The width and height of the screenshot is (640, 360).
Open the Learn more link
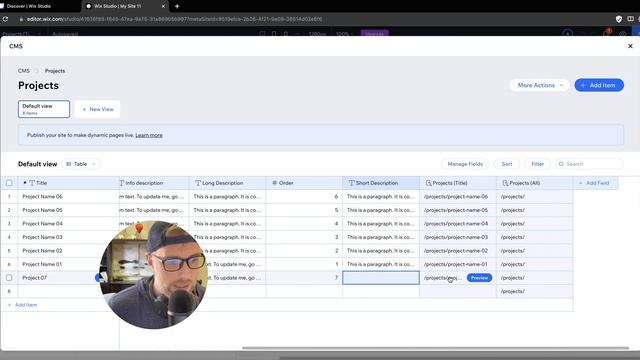click(x=149, y=135)
